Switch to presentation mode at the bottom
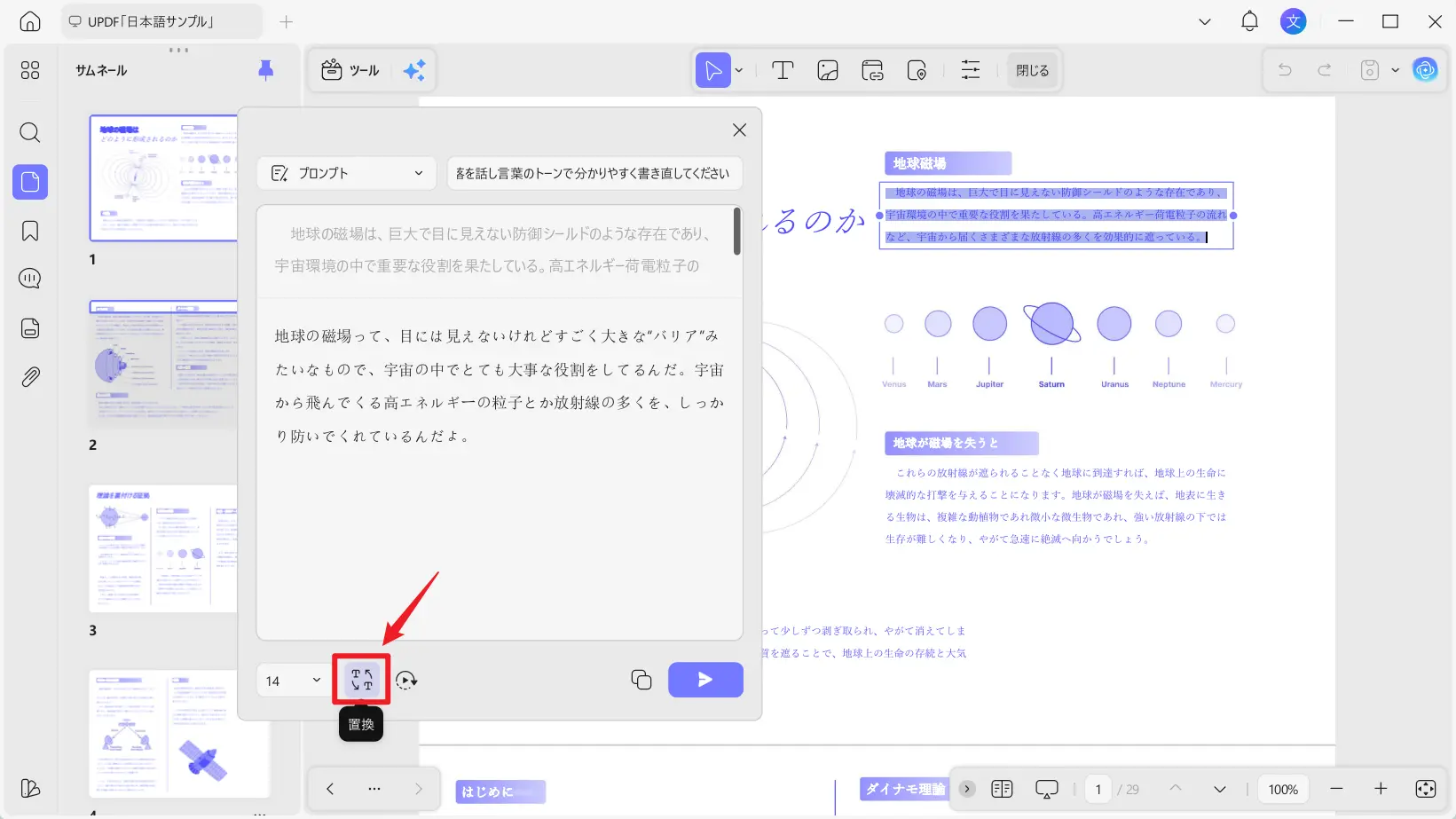This screenshot has width=1456, height=819. point(1046,789)
